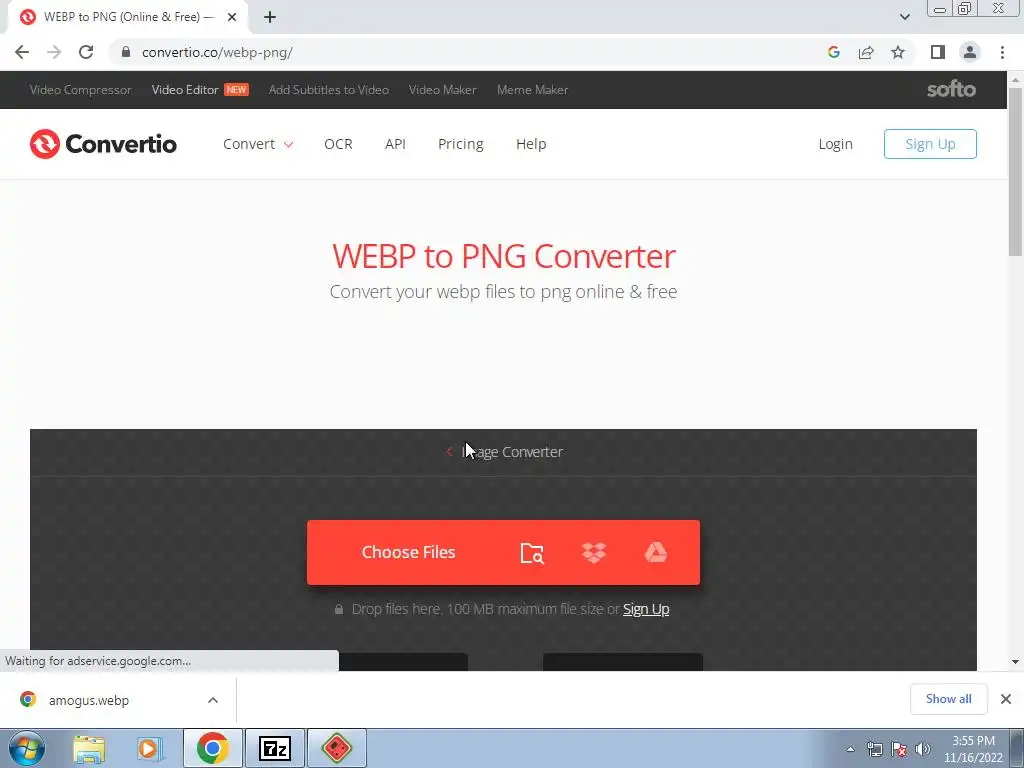Click the softo brand logo
1024x768 pixels.
click(x=951, y=89)
